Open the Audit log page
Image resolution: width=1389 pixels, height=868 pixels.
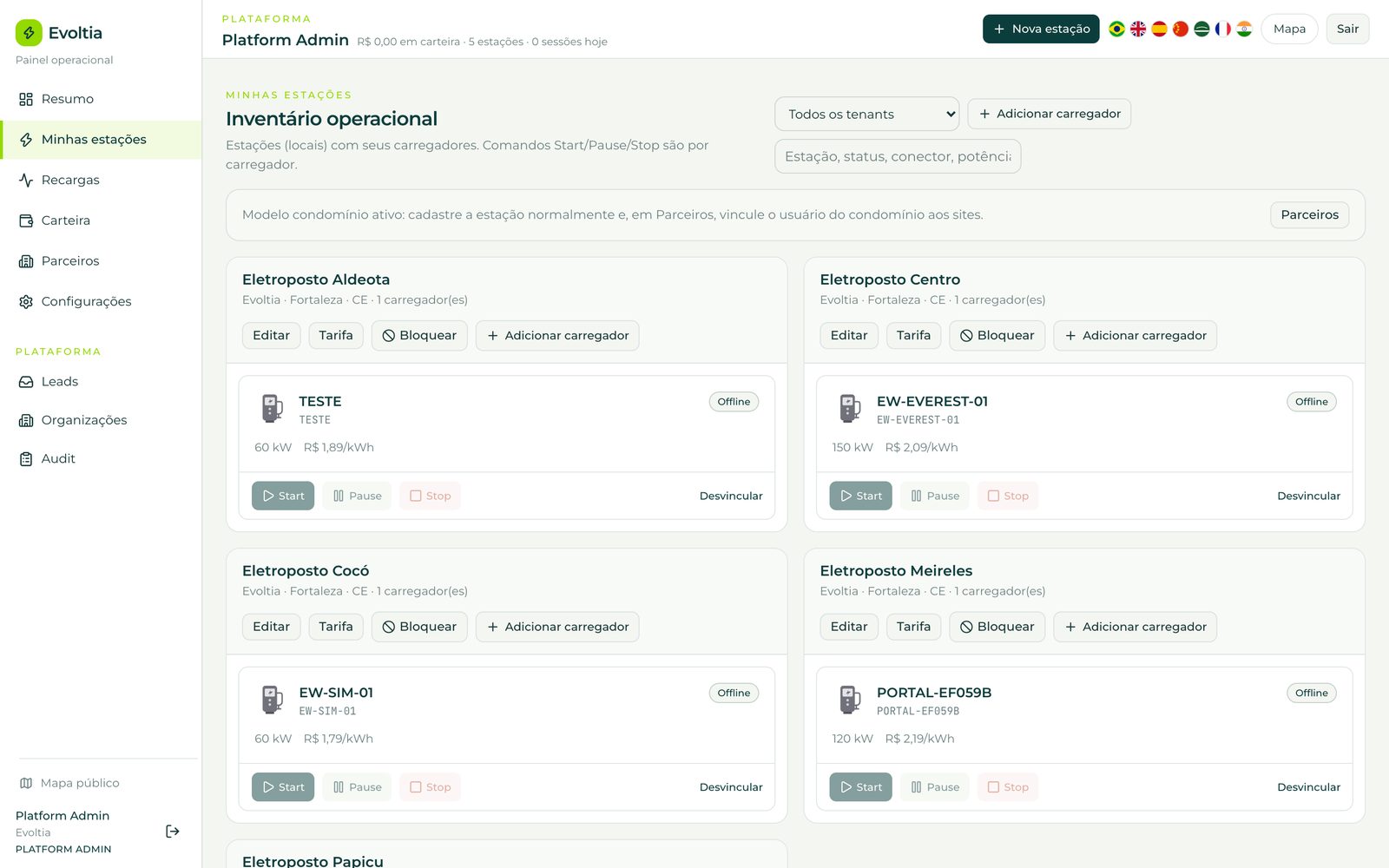pos(101,458)
